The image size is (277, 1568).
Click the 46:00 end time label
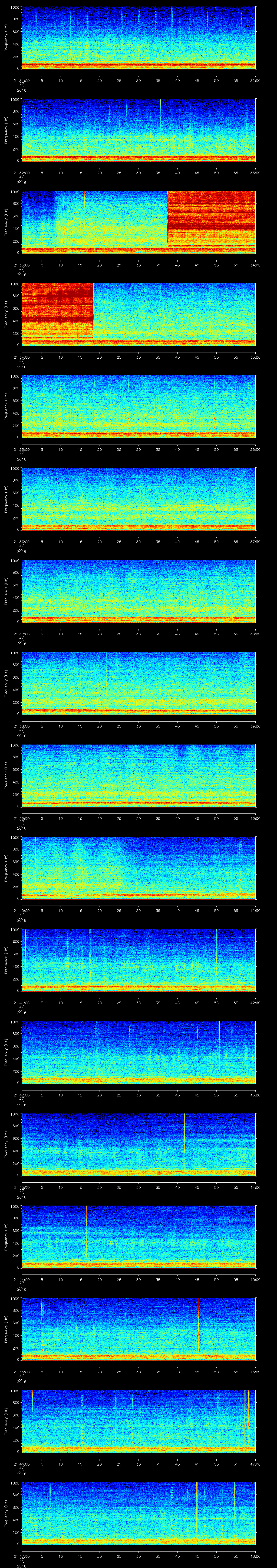tap(255, 1372)
